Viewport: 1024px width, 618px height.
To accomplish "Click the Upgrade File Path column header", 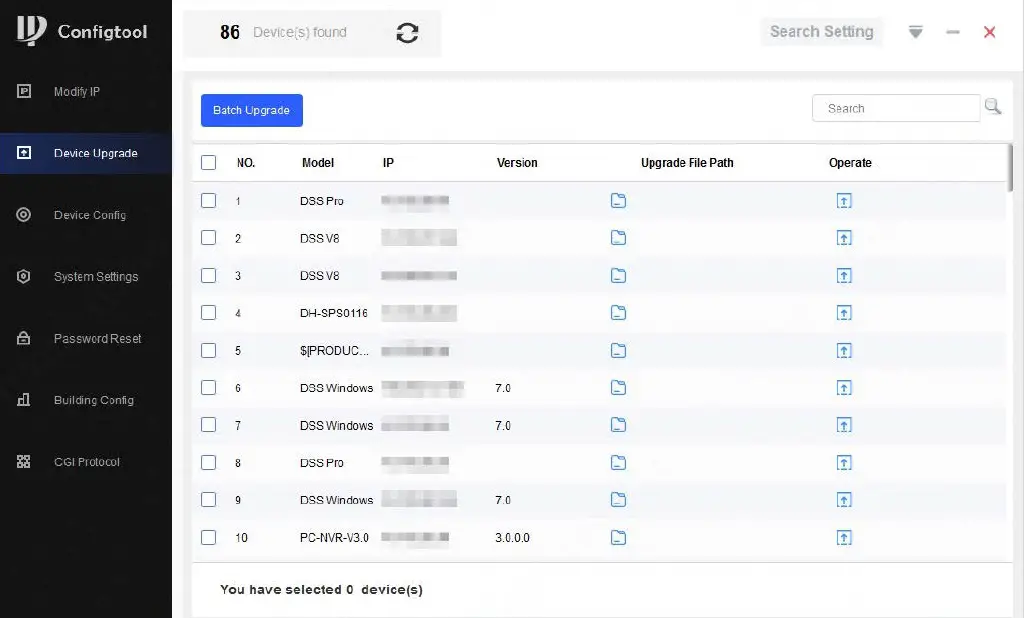I will pos(687,163).
